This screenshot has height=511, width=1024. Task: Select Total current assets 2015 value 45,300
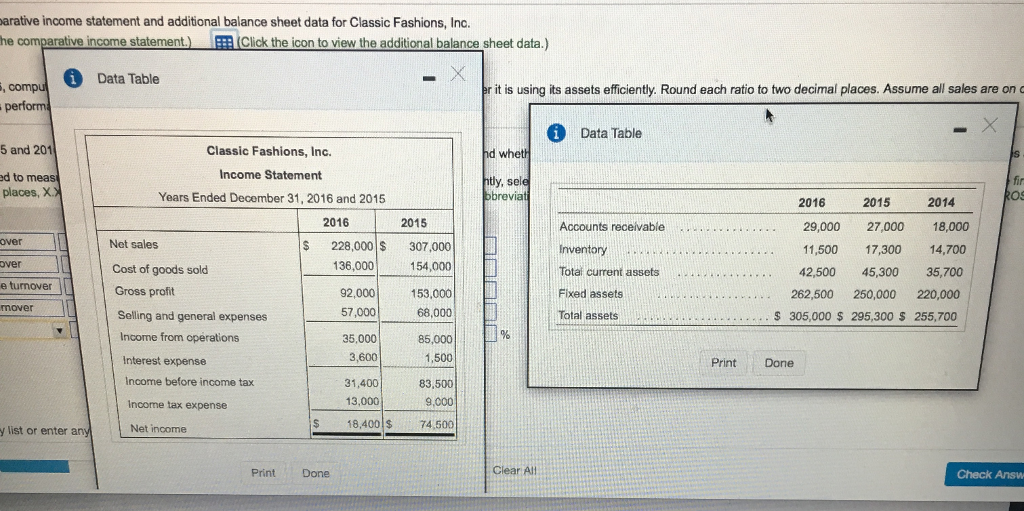pyautogui.click(x=879, y=272)
